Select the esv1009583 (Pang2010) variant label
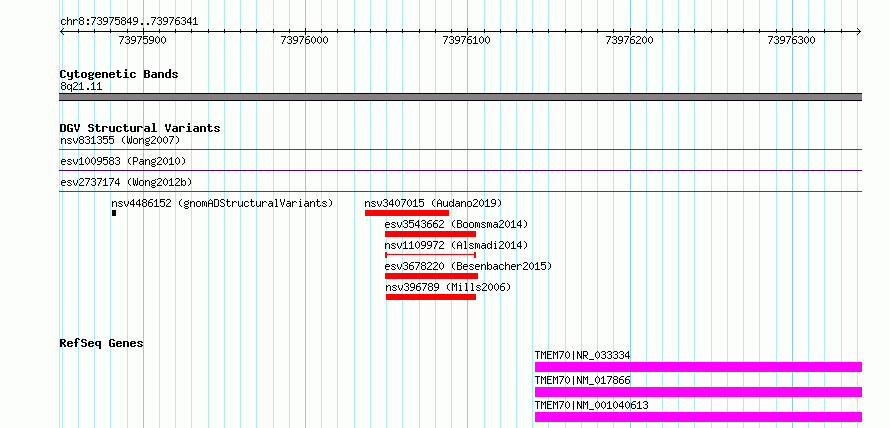Image resolution: width=890 pixels, height=428 pixels. (x=123, y=161)
